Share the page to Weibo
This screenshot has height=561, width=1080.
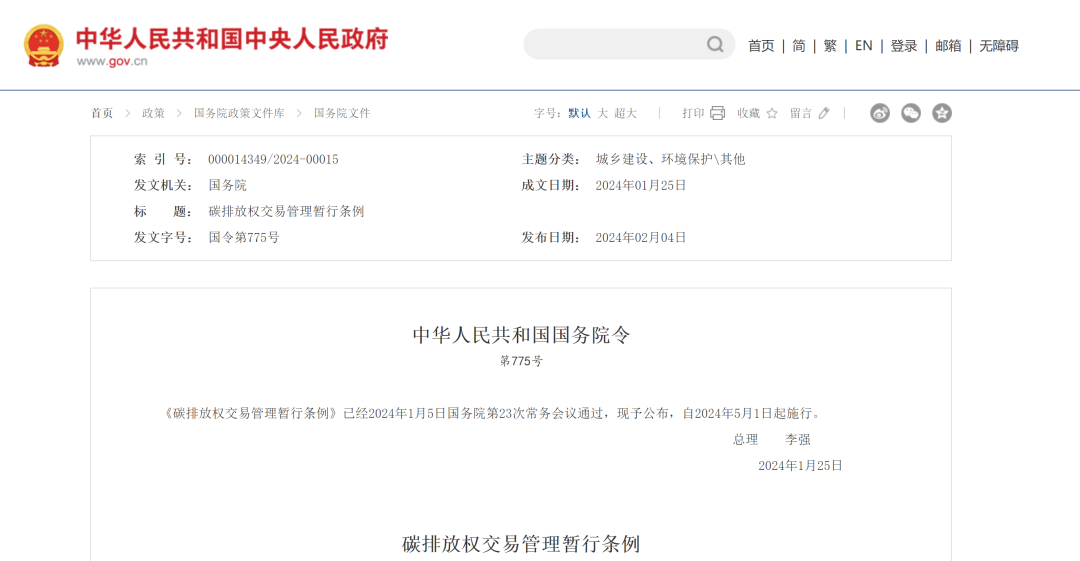(x=880, y=113)
